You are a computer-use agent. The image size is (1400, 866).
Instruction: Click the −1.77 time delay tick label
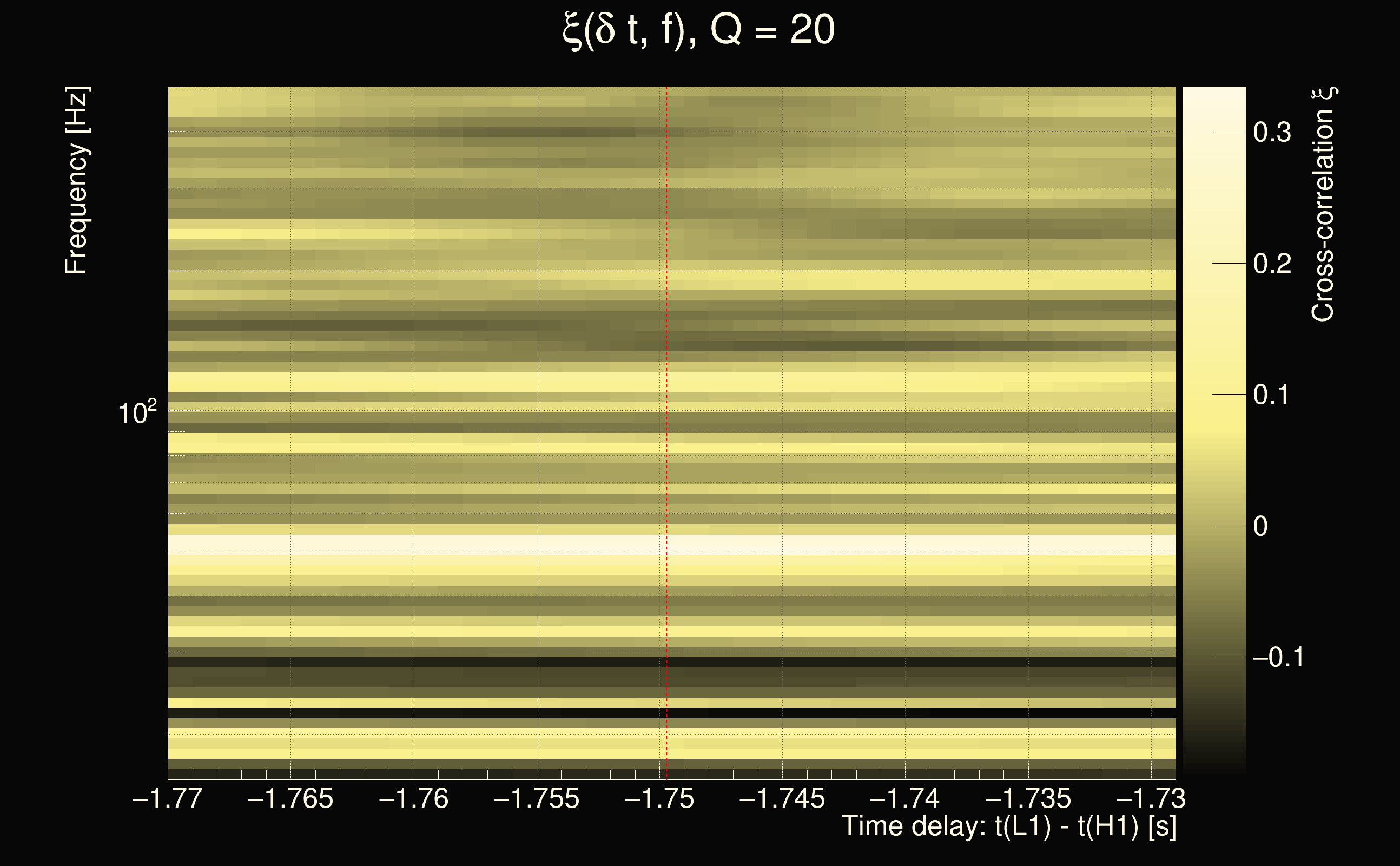167,798
